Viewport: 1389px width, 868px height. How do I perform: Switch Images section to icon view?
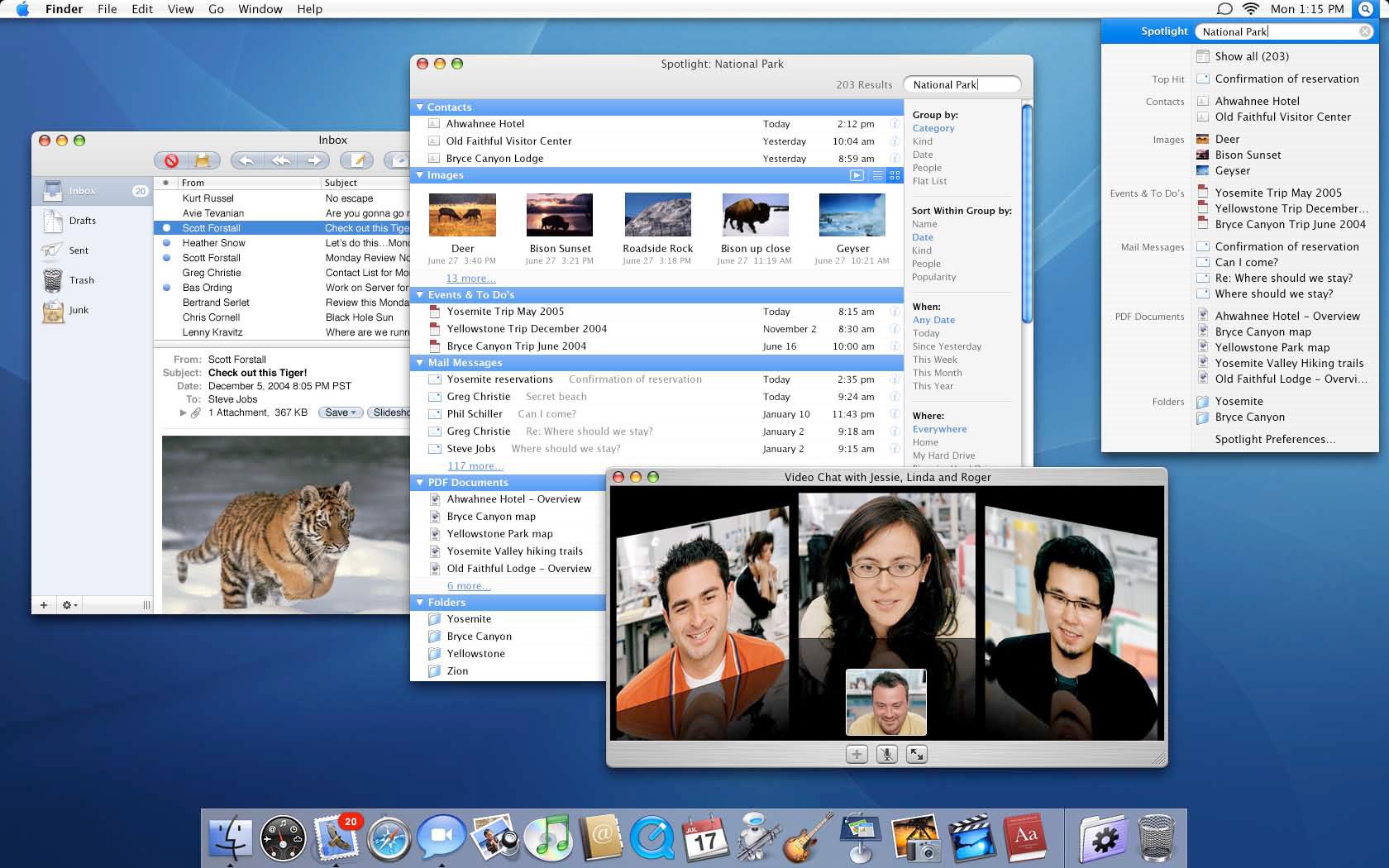(895, 175)
